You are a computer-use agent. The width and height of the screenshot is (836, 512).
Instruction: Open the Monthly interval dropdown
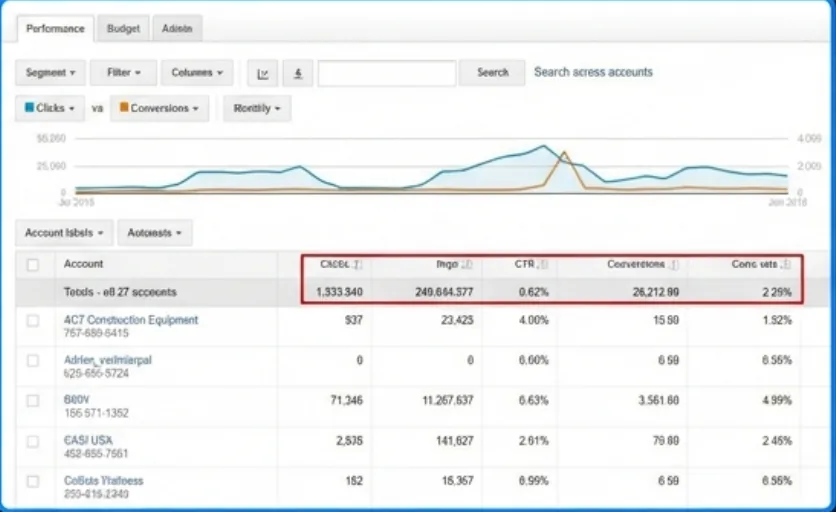tap(257, 108)
